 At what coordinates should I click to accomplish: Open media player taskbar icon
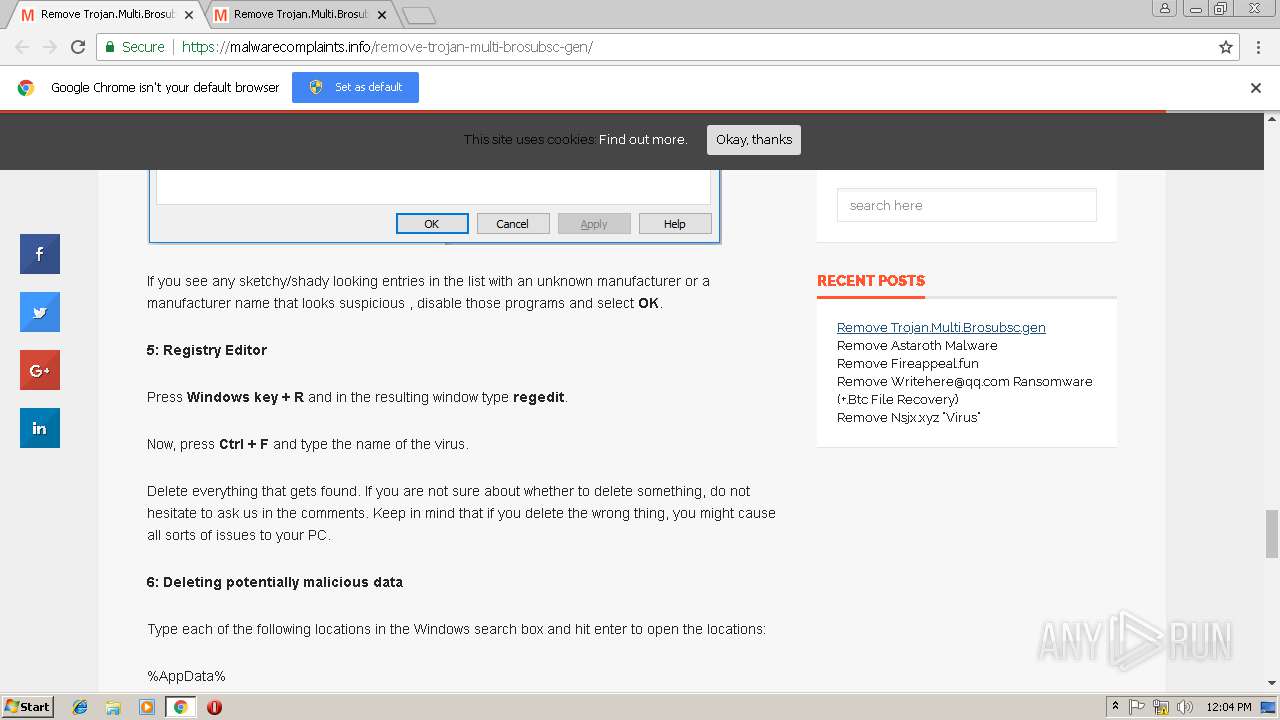pos(147,707)
